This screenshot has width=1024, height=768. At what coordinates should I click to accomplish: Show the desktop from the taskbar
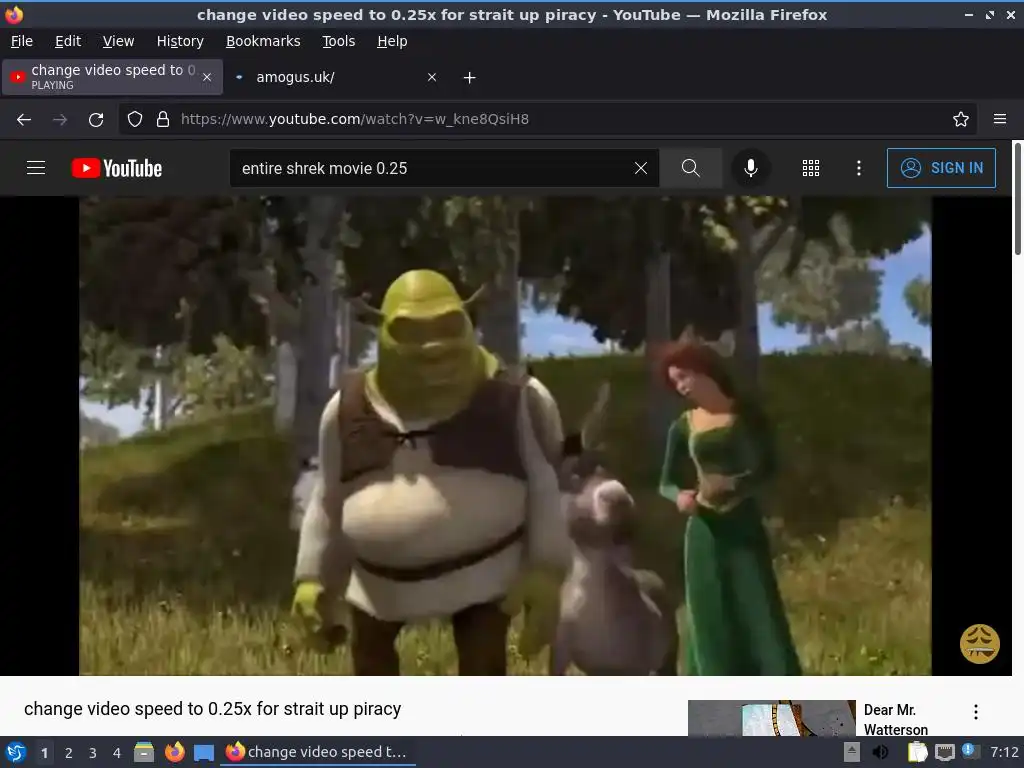coord(204,752)
